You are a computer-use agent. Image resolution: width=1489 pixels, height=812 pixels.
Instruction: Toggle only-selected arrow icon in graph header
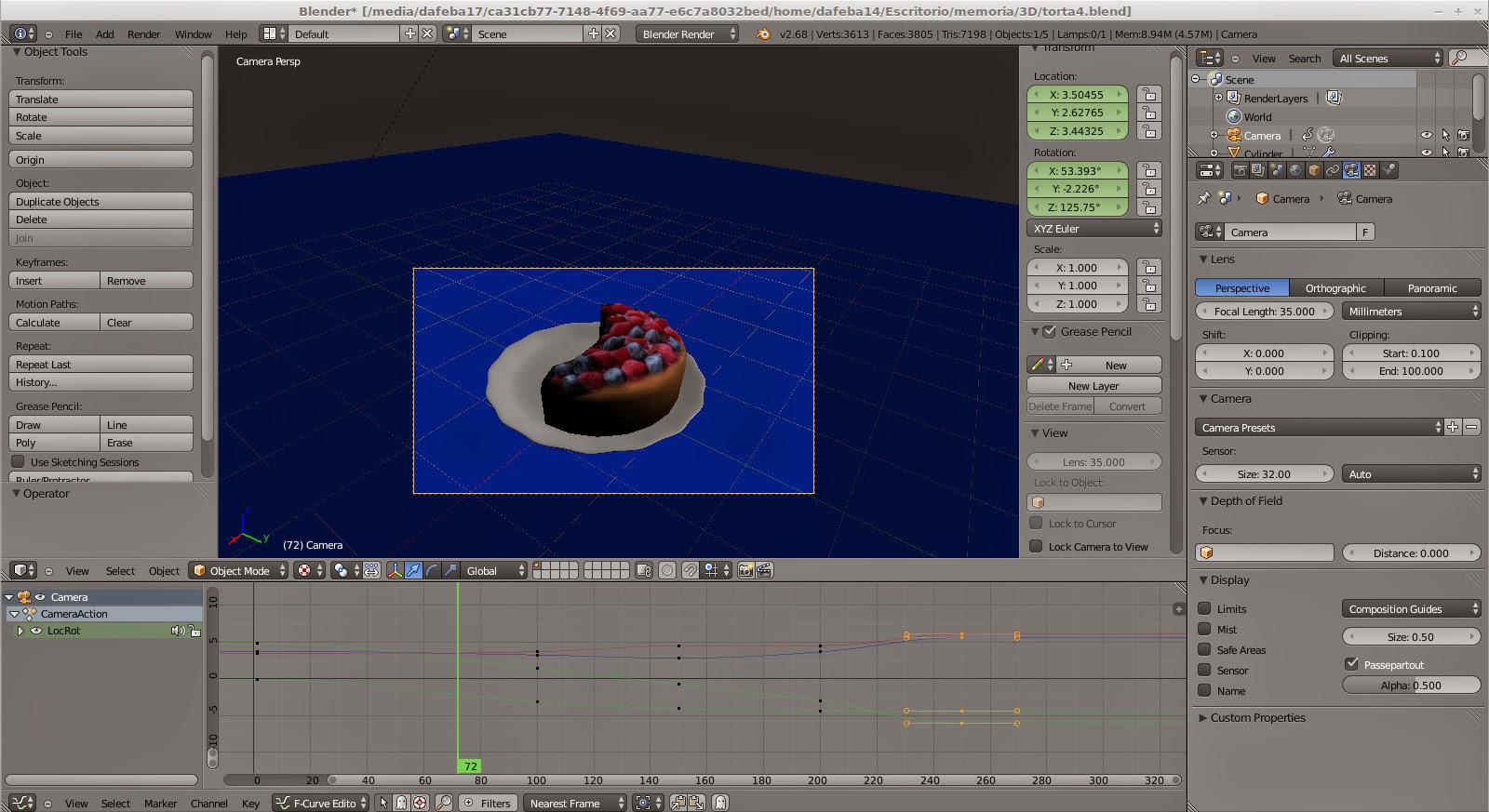click(383, 803)
